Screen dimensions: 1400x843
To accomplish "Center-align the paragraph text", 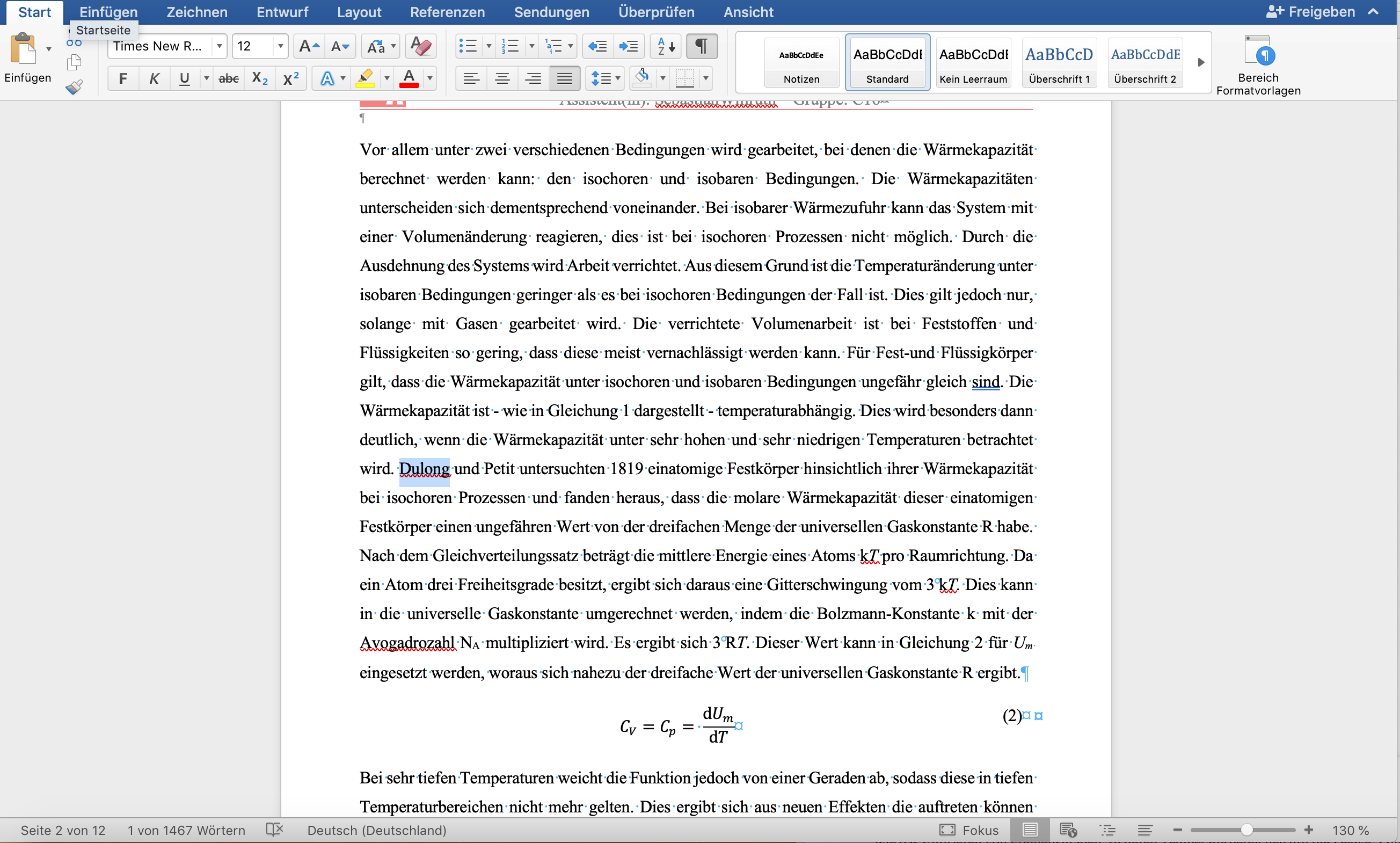I will click(x=502, y=78).
